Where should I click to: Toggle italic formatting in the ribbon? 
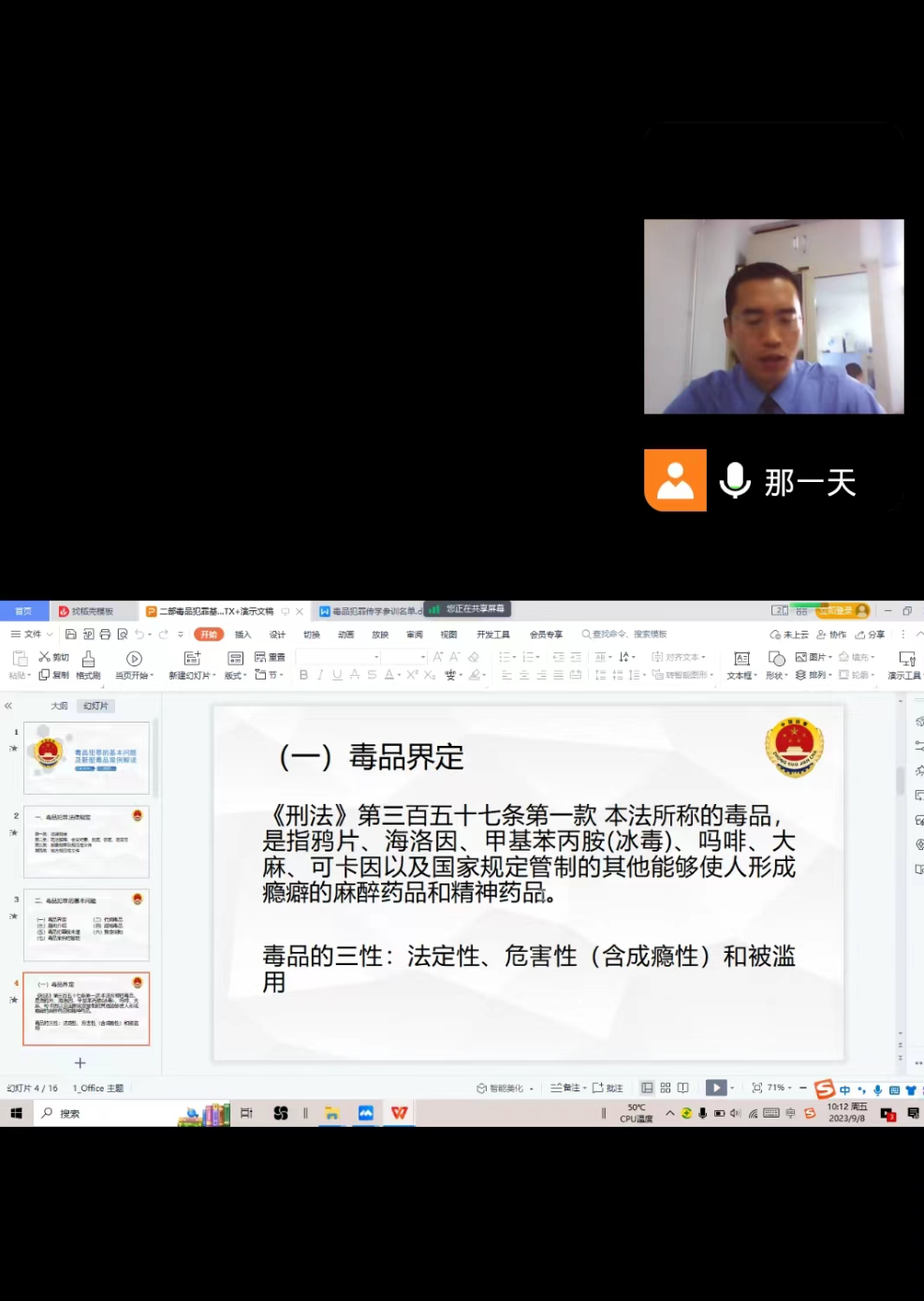pos(319,675)
